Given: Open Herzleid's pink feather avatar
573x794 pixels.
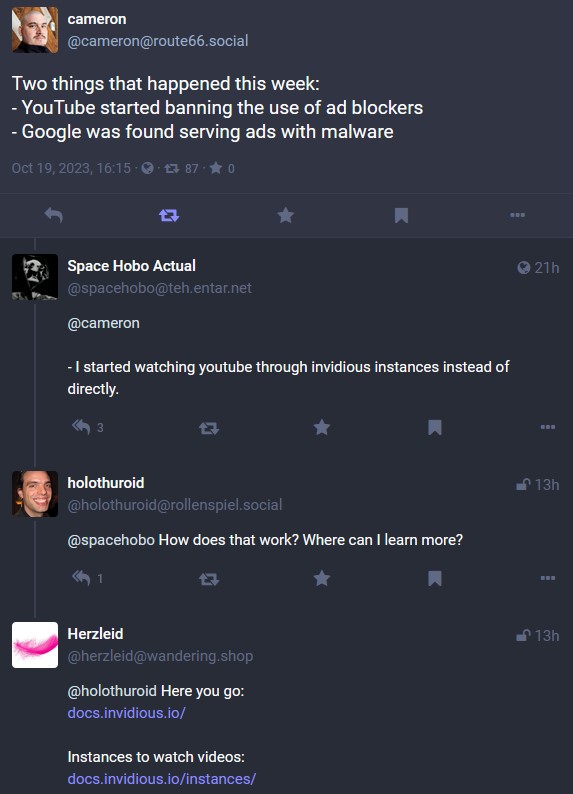Looking at the screenshot, I should 35,645.
